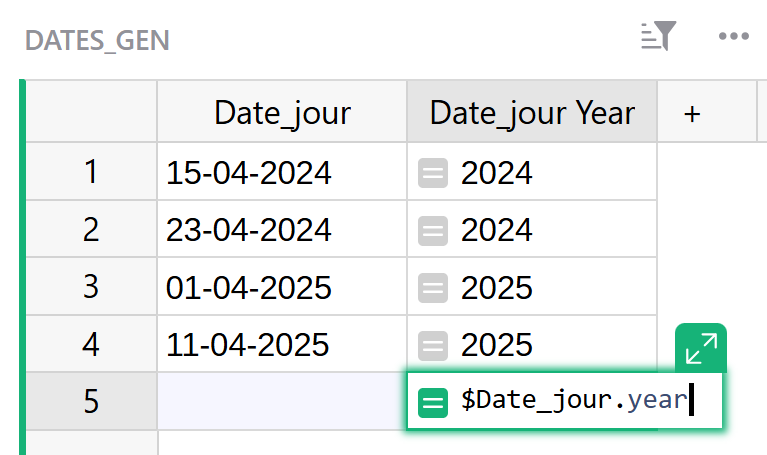Click the green formula icon in the editor
This screenshot has width=767, height=455.
coord(433,402)
